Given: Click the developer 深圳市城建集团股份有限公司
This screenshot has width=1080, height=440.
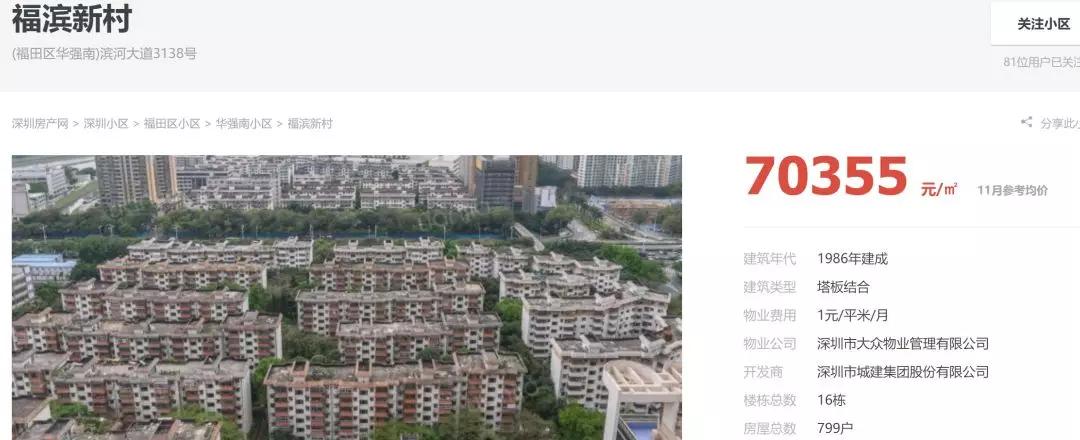Looking at the screenshot, I should pyautogui.click(x=903, y=372).
